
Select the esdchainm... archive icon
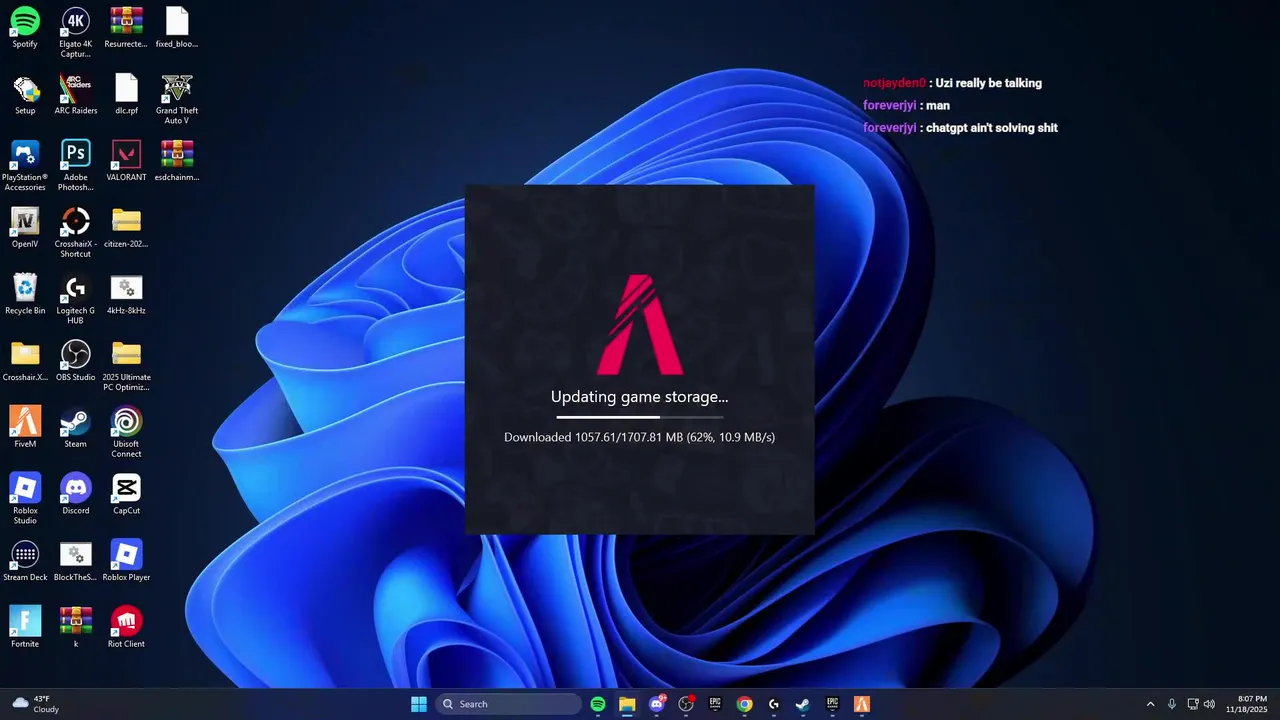[x=177, y=161]
